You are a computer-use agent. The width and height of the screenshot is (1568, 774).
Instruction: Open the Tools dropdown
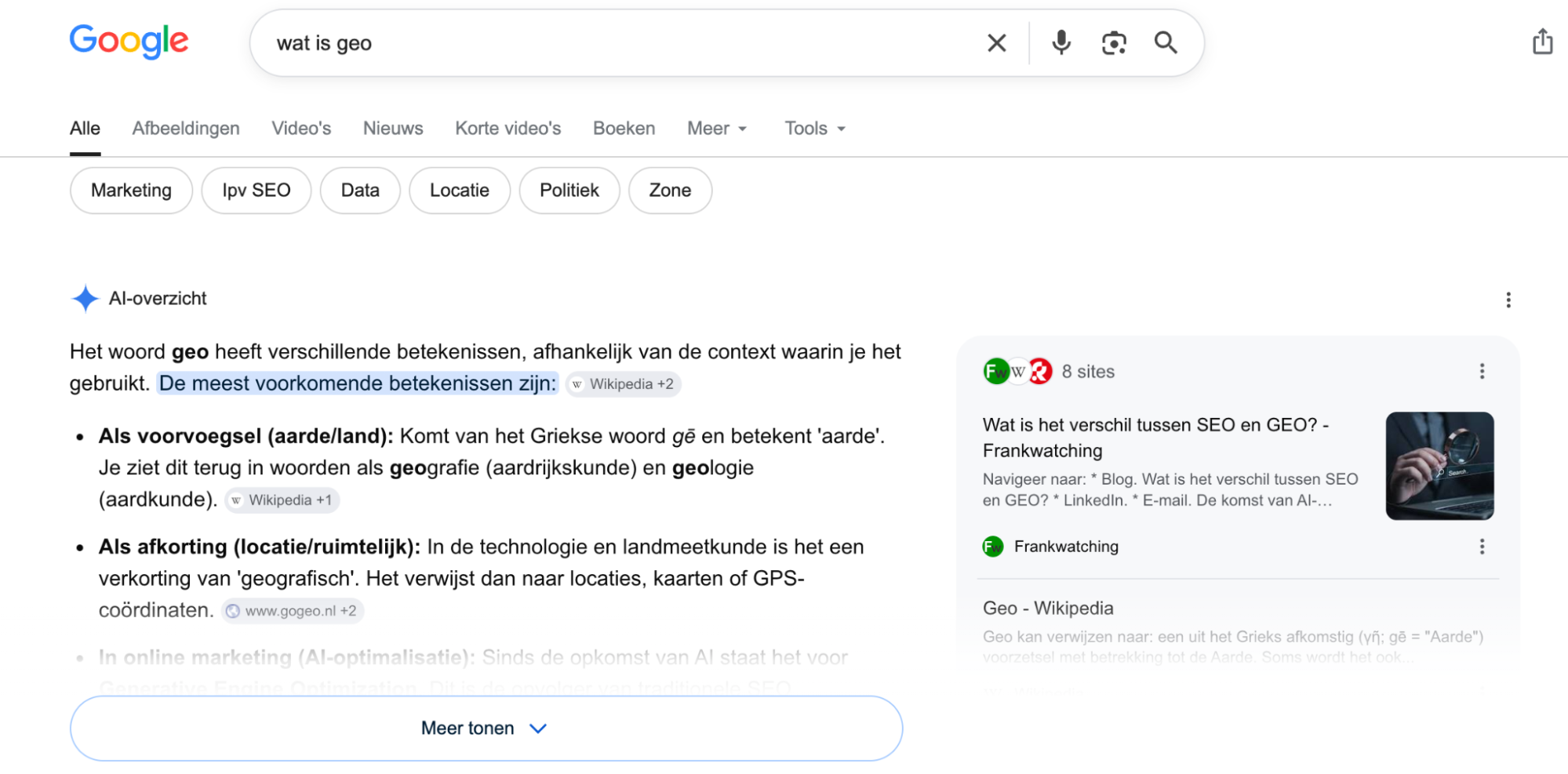[x=815, y=129]
